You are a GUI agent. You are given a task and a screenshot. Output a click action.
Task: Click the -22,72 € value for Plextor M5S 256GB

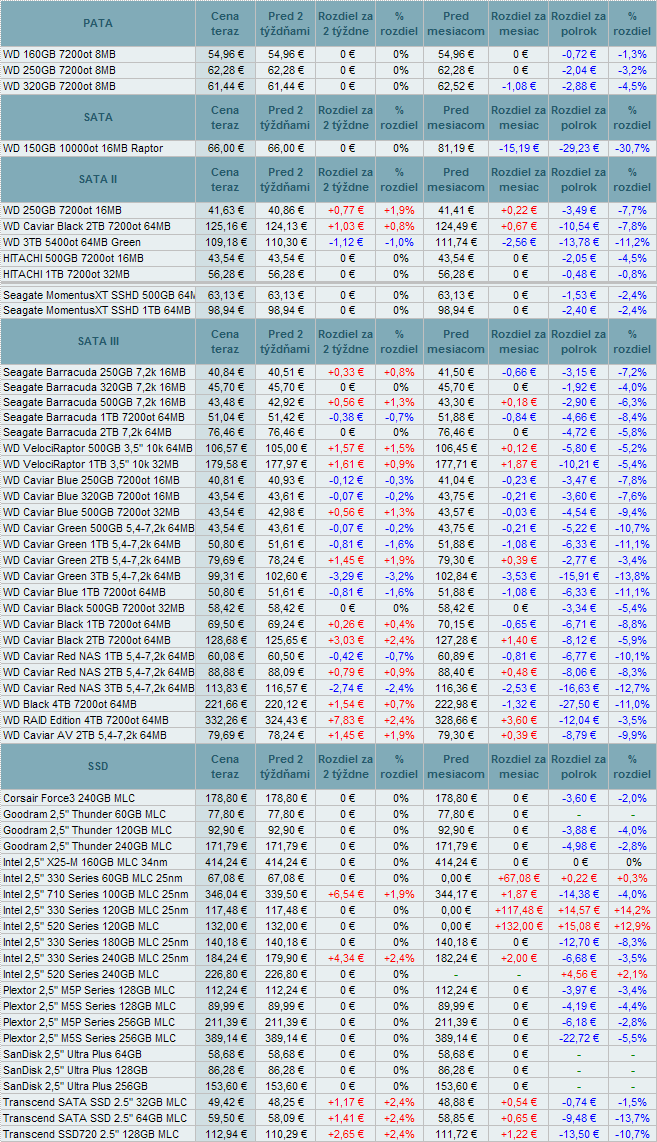[578, 1038]
